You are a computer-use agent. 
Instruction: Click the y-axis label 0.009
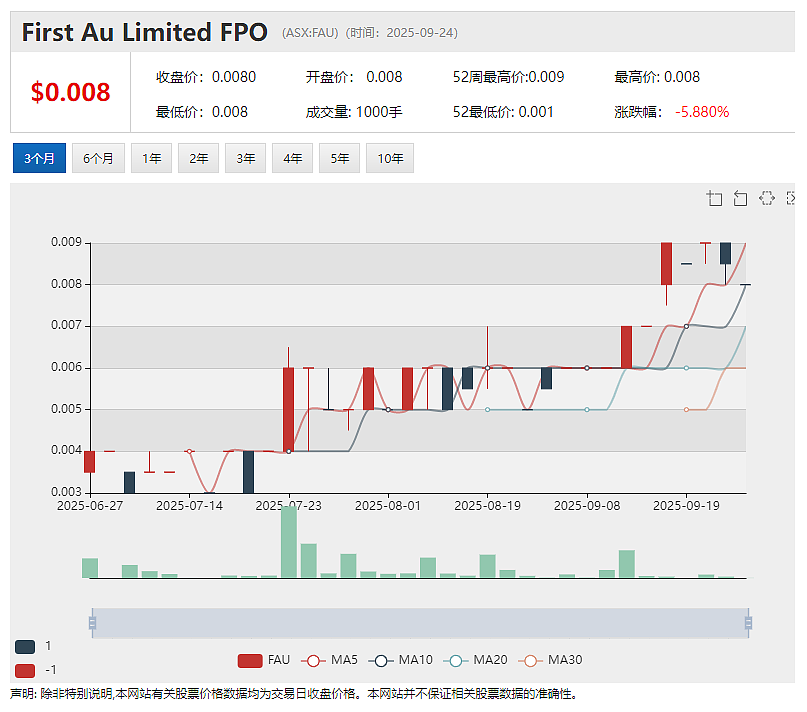pyautogui.click(x=66, y=242)
